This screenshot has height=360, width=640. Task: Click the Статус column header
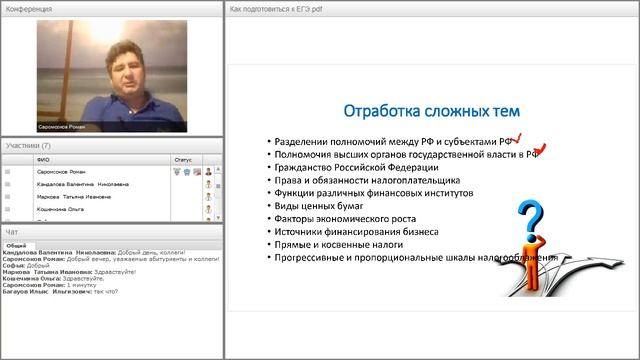pos(187,160)
